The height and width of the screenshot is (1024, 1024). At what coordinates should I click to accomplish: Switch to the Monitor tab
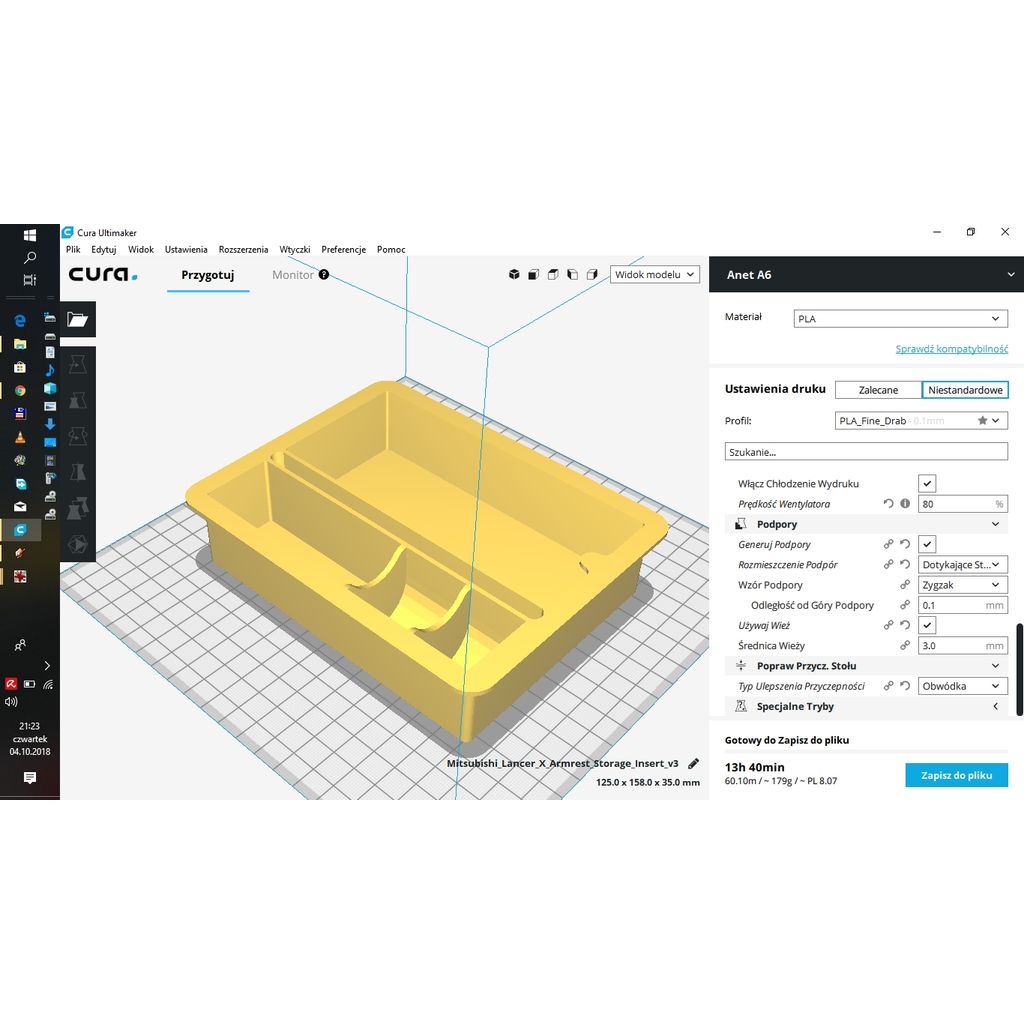pos(292,274)
